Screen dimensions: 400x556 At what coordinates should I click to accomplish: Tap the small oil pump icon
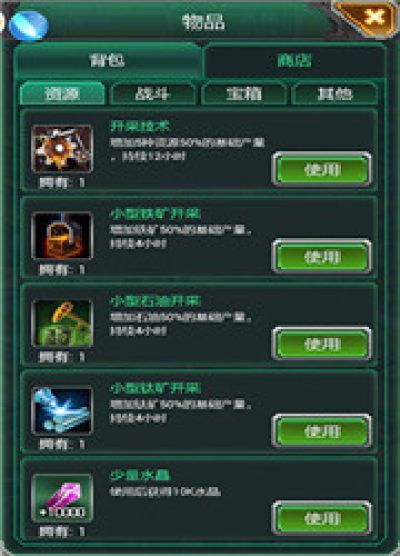[62, 323]
